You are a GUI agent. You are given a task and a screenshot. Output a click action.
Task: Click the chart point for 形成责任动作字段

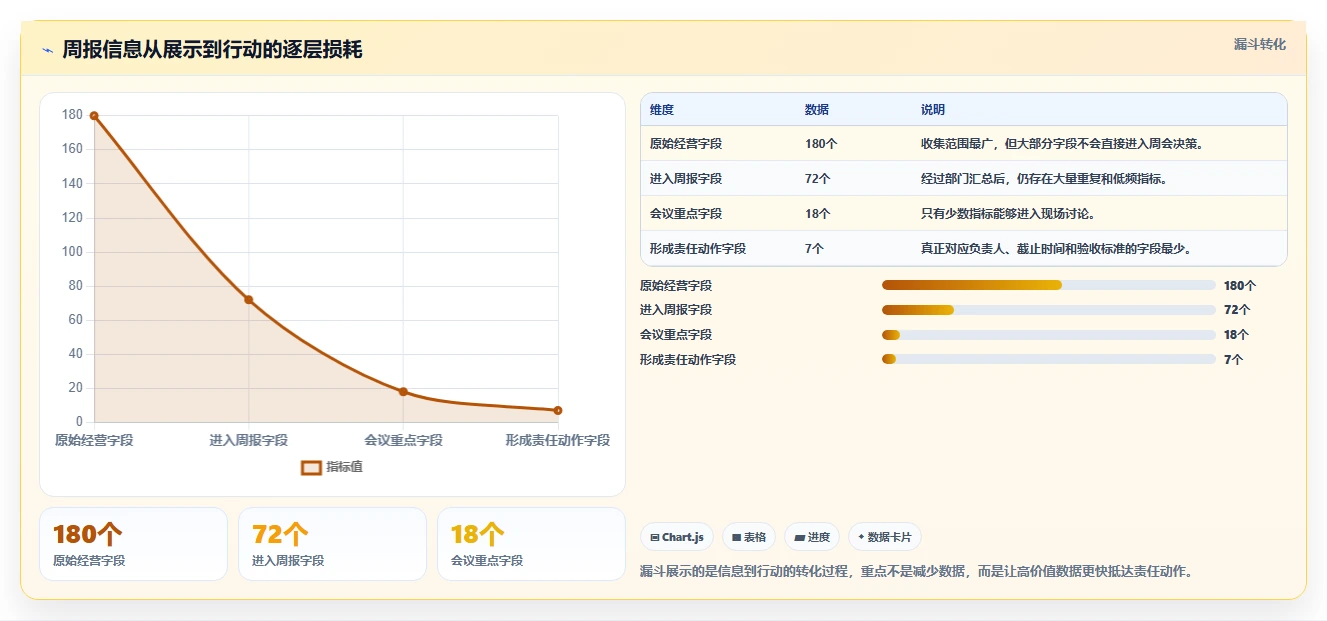click(558, 410)
